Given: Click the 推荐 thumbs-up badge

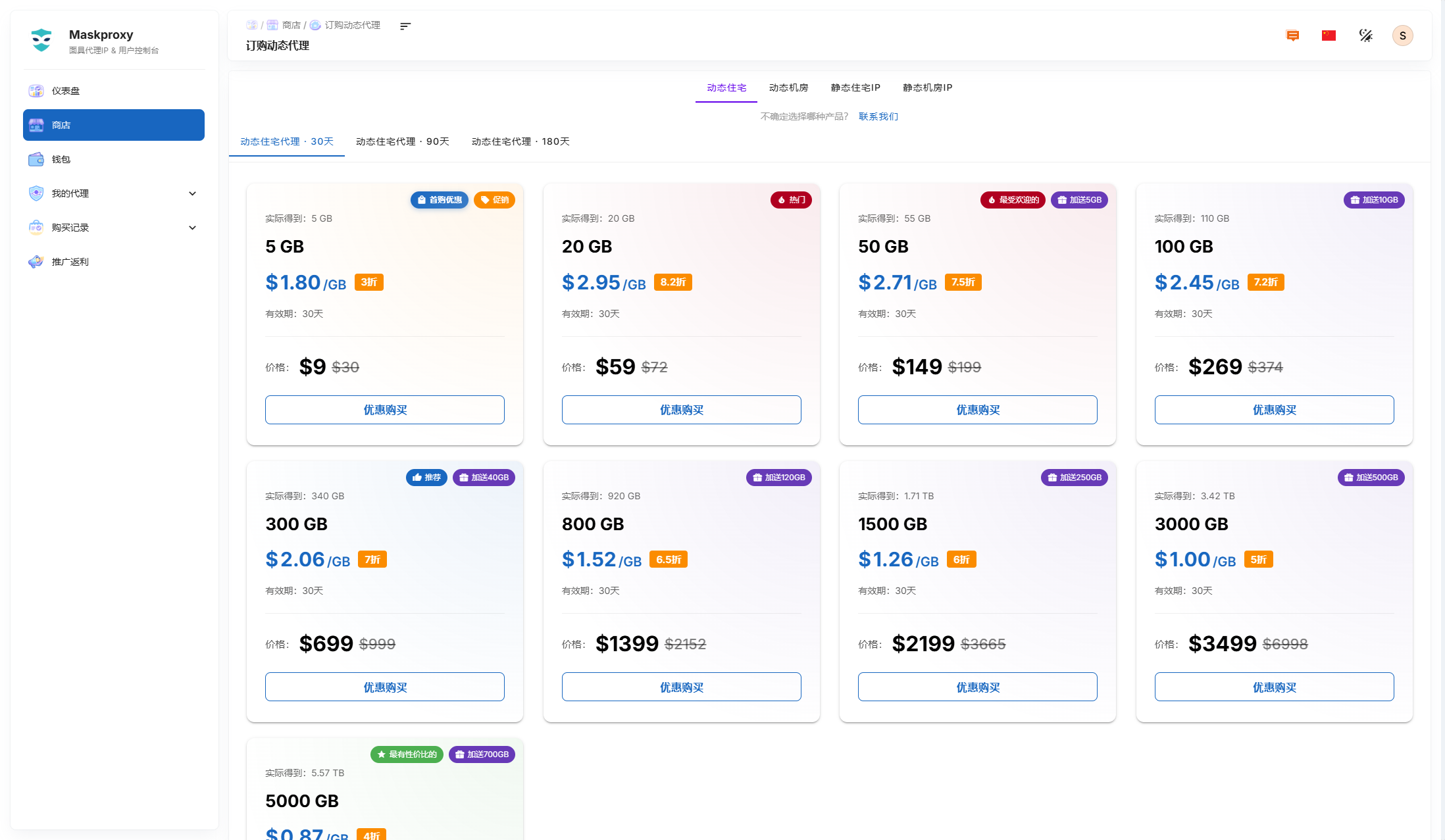Looking at the screenshot, I should tap(426, 478).
